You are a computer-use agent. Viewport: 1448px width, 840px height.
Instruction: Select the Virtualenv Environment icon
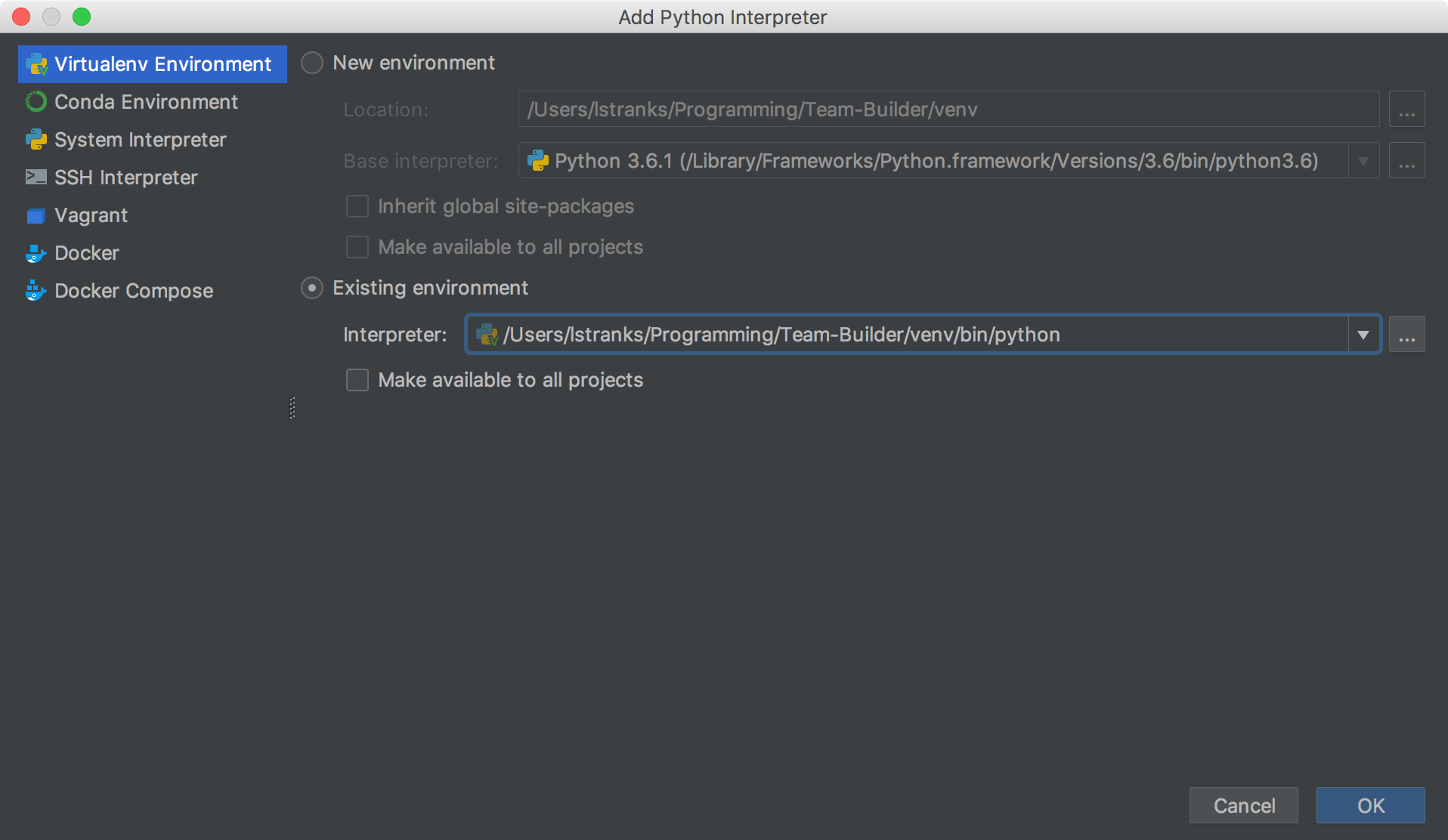point(36,64)
